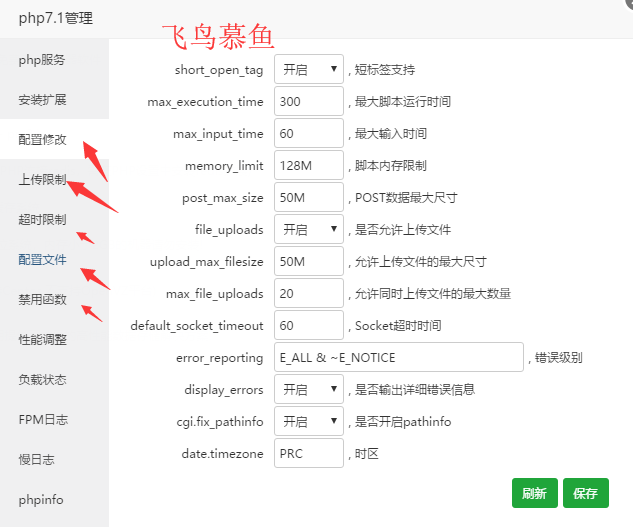Select the 配置修改 tab
The width and height of the screenshot is (633, 527).
(42, 140)
